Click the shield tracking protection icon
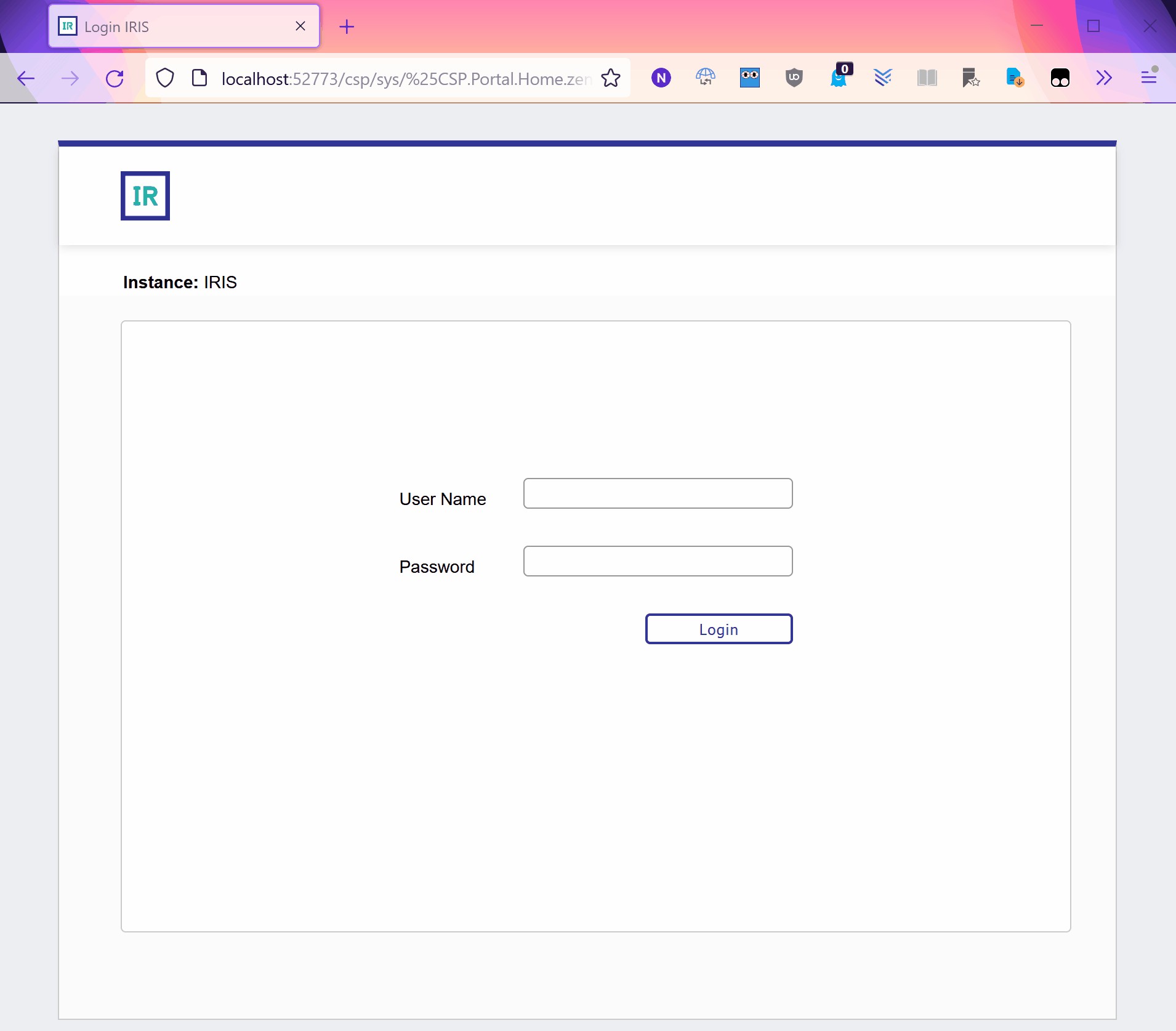Screen dimensions: 1176x1031 tap(165, 78)
